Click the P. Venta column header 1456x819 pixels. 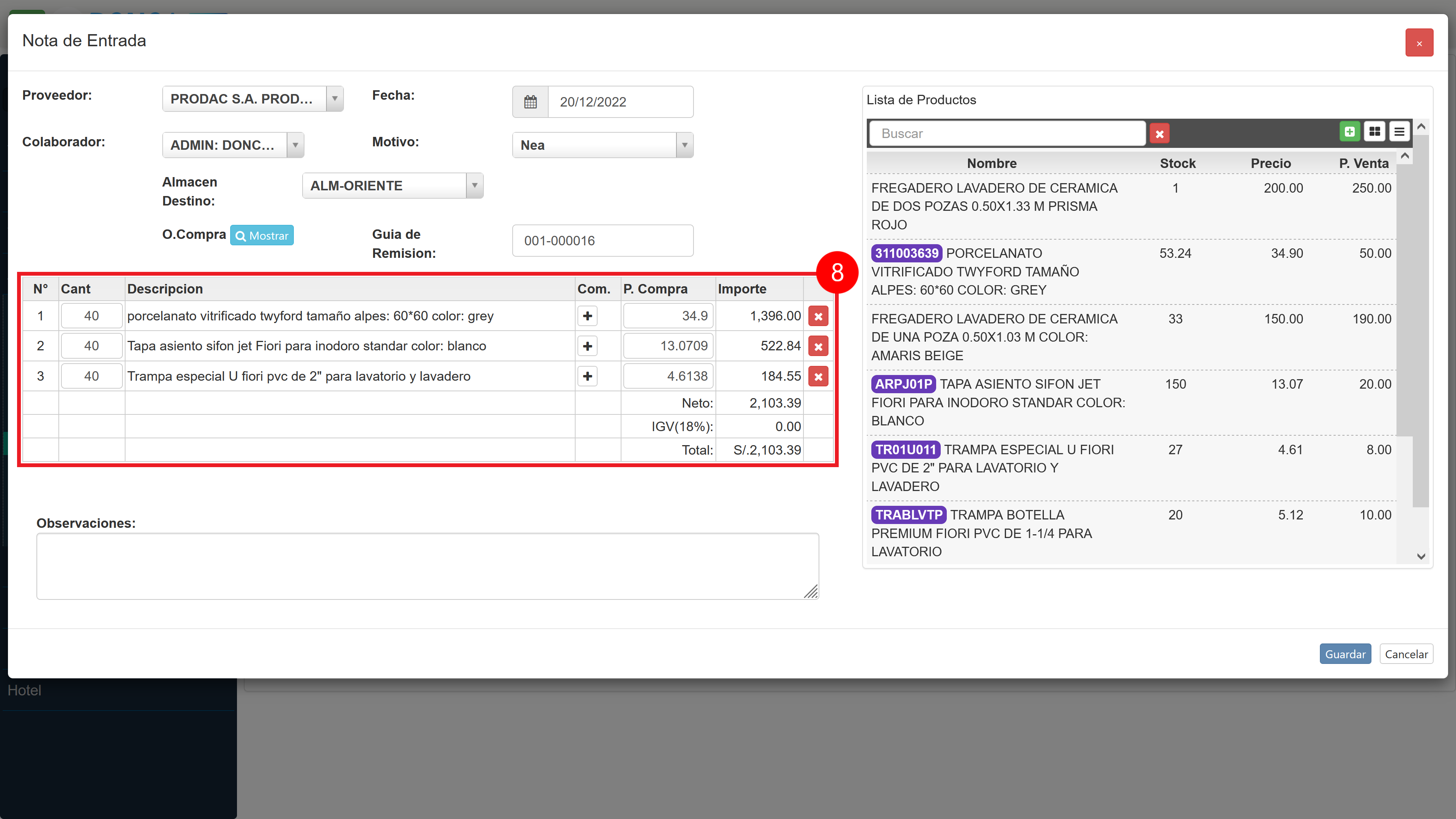[x=1363, y=163]
